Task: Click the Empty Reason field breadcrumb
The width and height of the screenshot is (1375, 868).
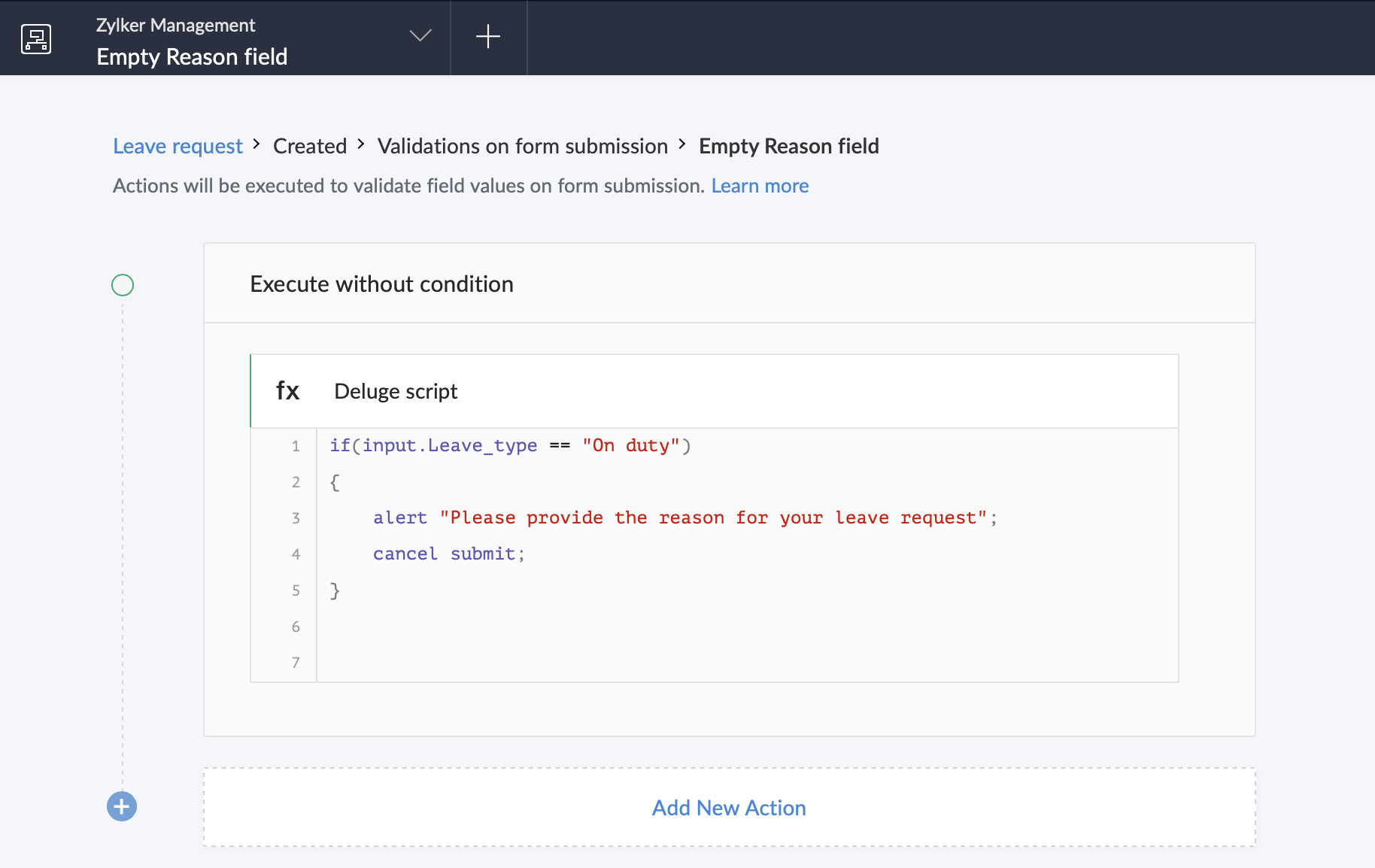Action: pos(788,146)
